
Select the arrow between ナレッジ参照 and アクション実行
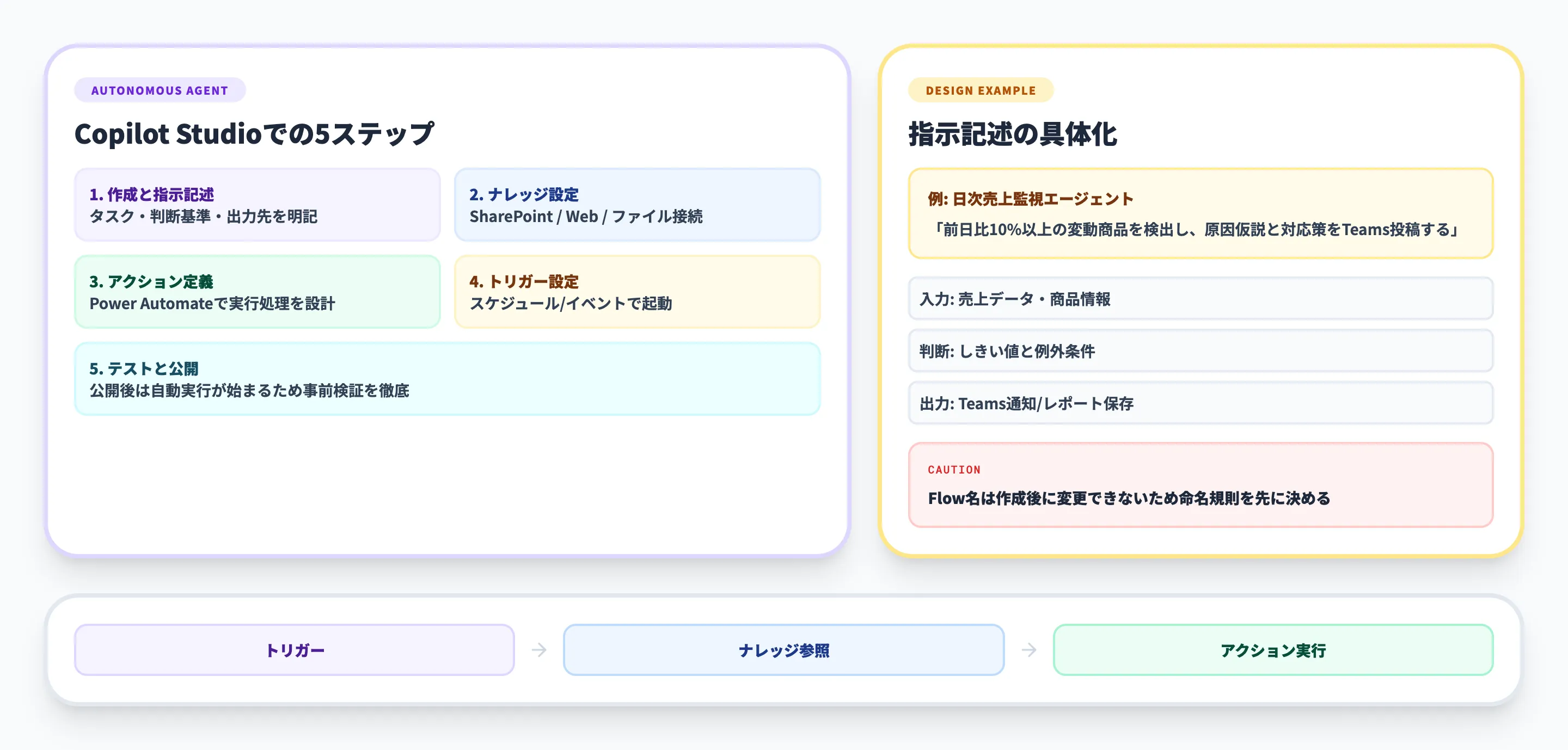tap(1028, 650)
